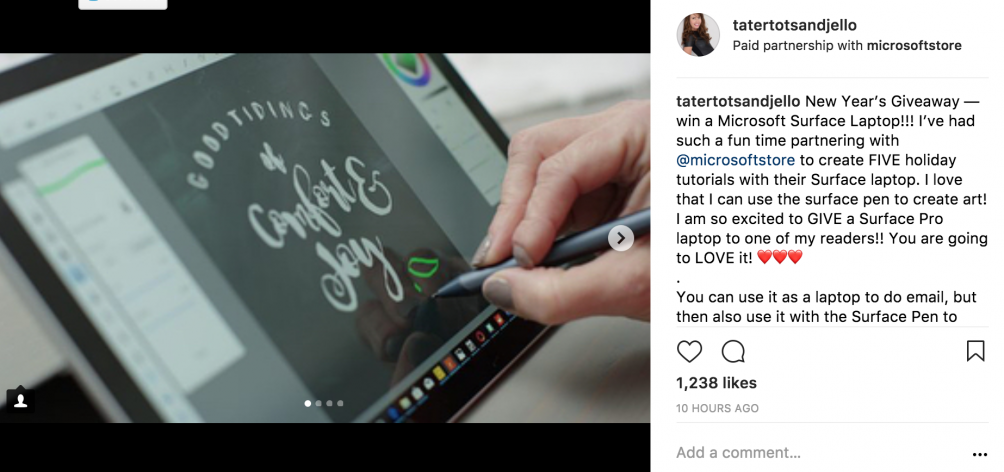Select the third carousel dot

coord(329,403)
